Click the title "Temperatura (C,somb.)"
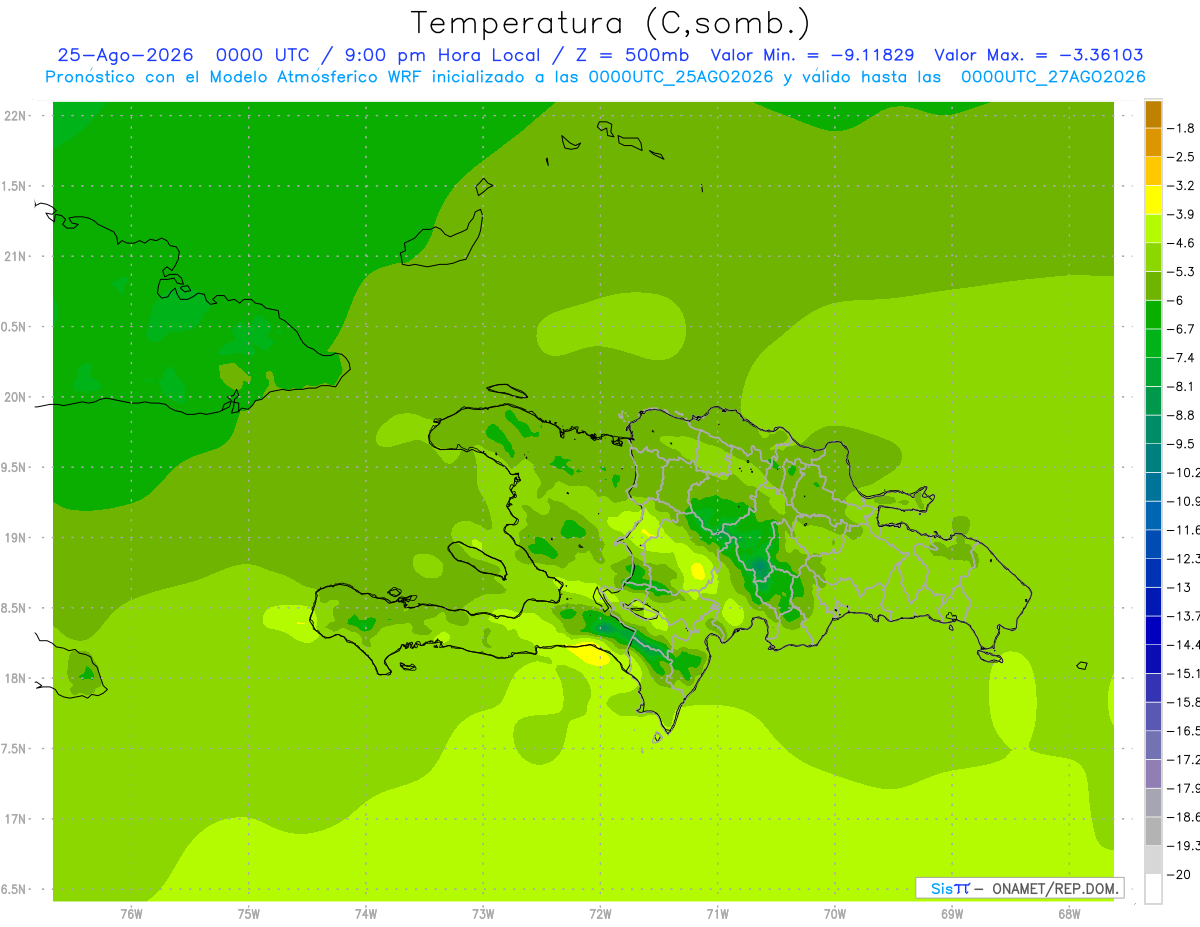The image size is (1200, 927). pos(611,23)
